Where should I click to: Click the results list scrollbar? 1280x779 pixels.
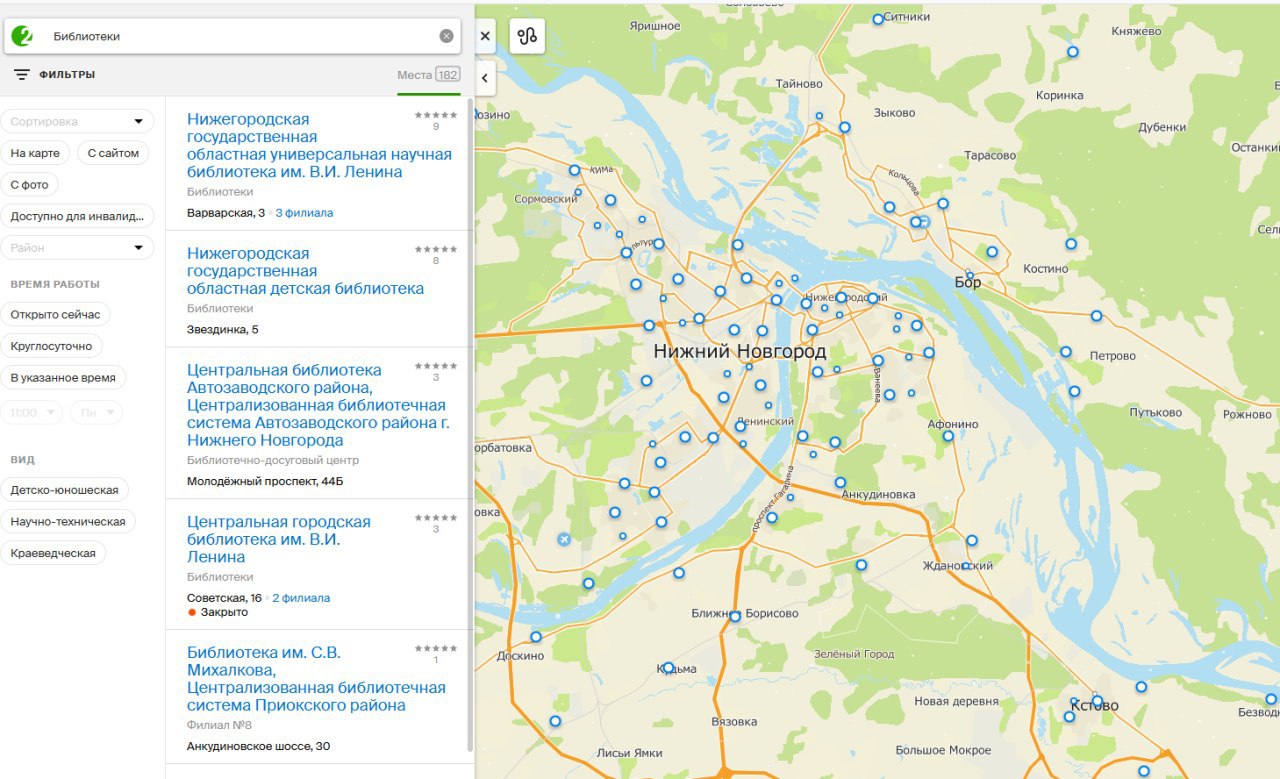coord(470,425)
